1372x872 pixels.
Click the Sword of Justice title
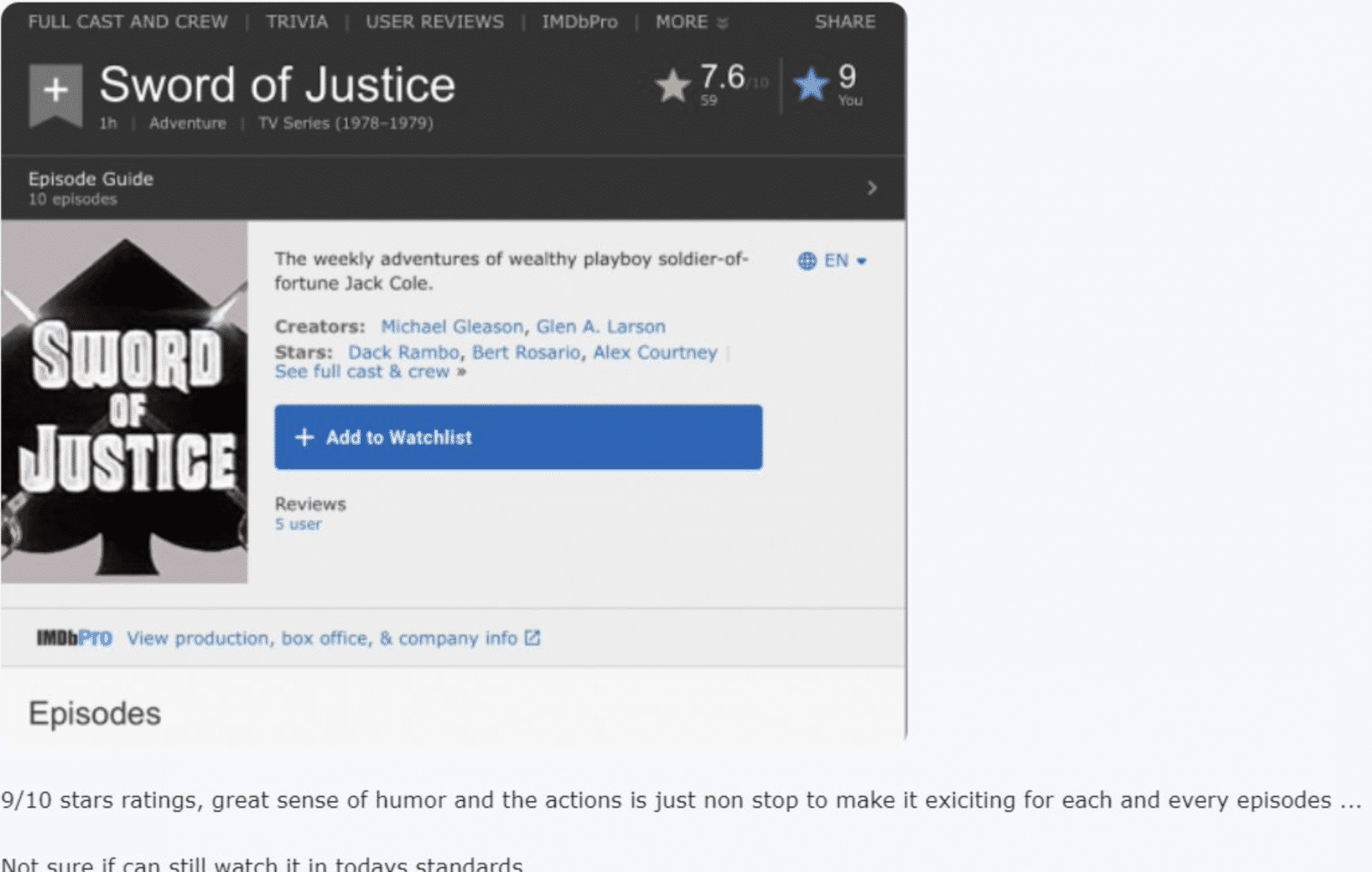(x=277, y=85)
